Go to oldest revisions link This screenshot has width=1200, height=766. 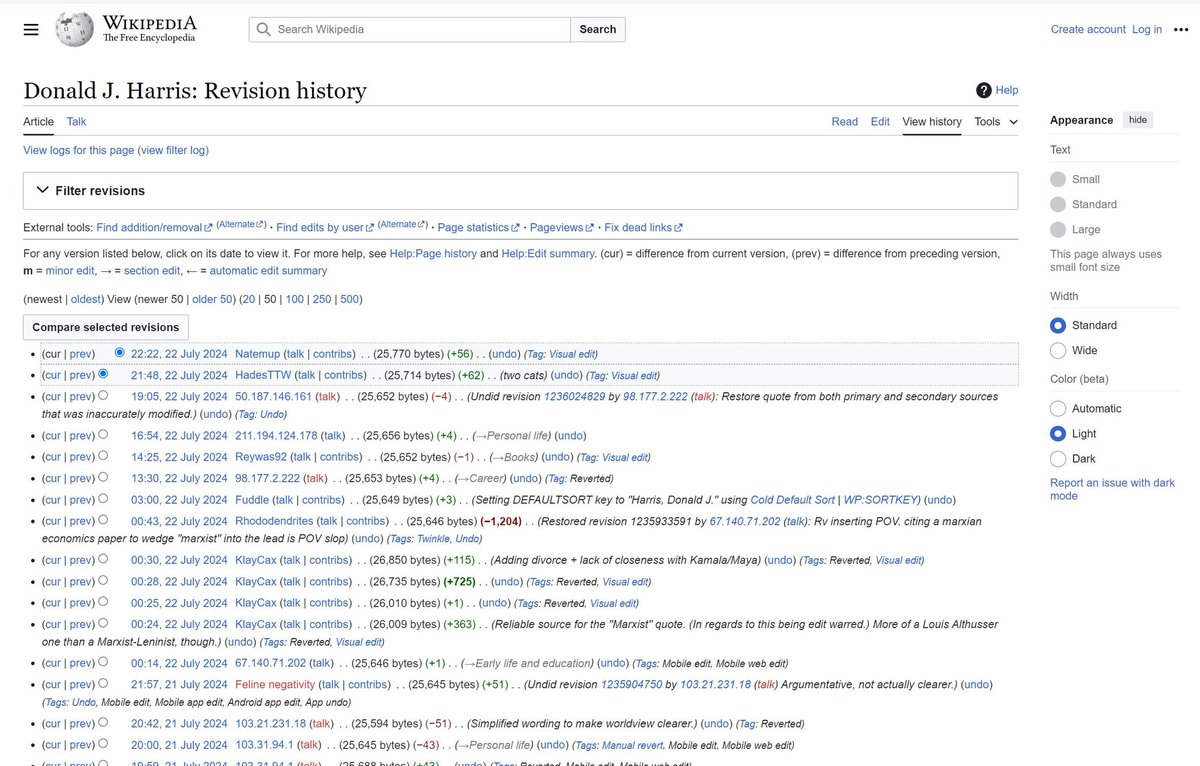[x=85, y=298]
